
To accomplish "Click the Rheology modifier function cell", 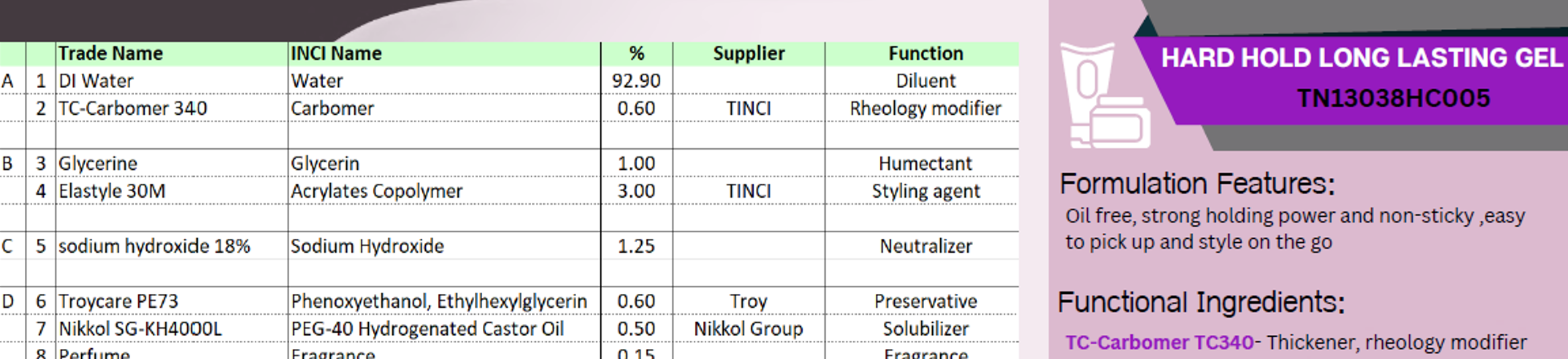I will (x=926, y=108).
